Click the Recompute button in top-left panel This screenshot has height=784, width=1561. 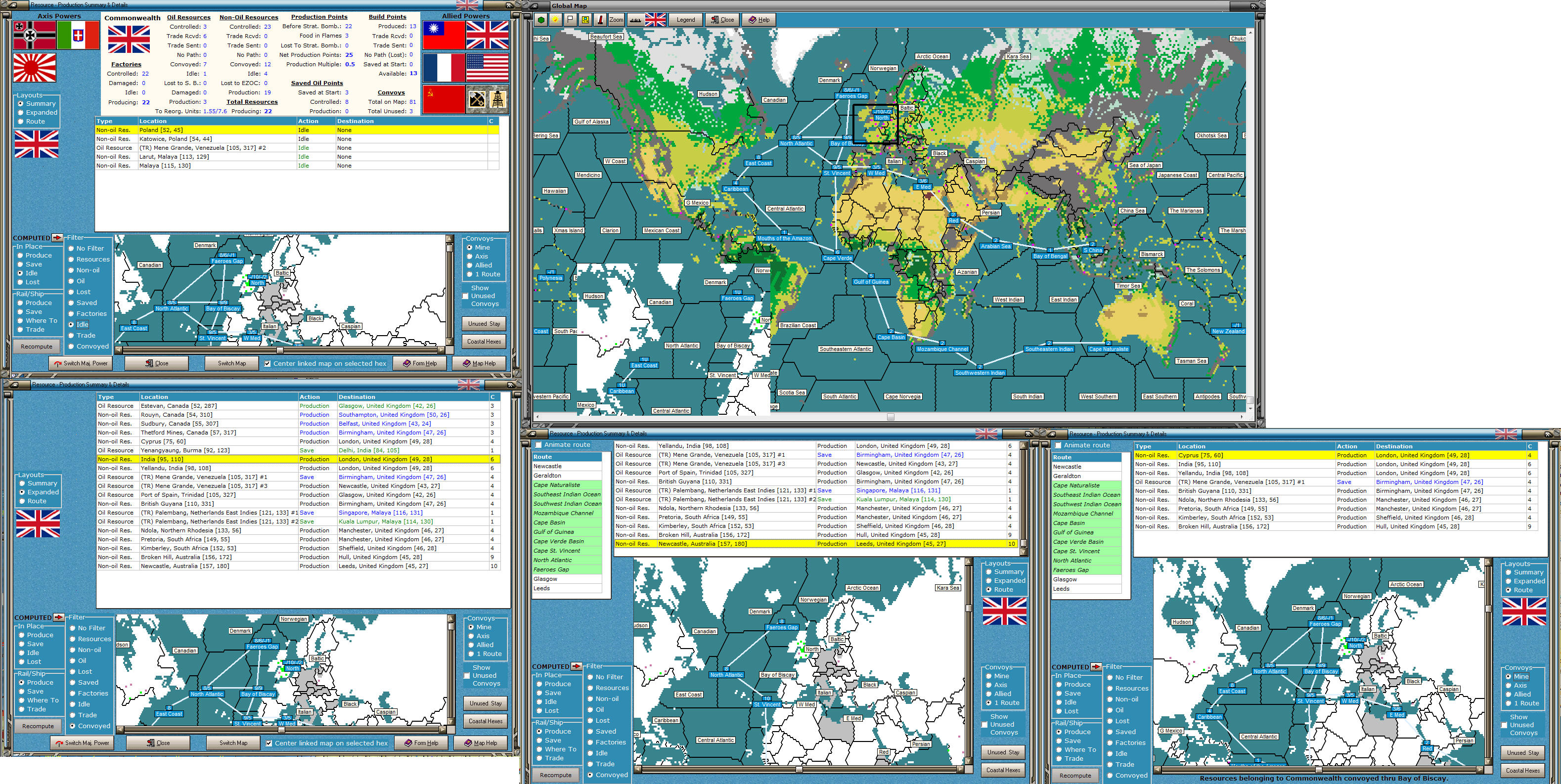tap(37, 347)
